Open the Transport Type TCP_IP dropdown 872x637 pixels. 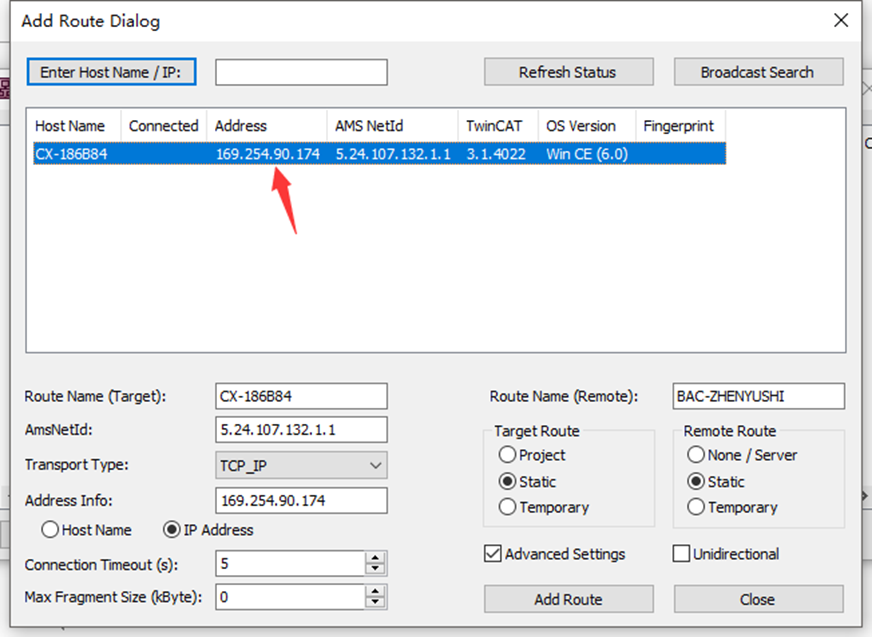click(x=301, y=465)
